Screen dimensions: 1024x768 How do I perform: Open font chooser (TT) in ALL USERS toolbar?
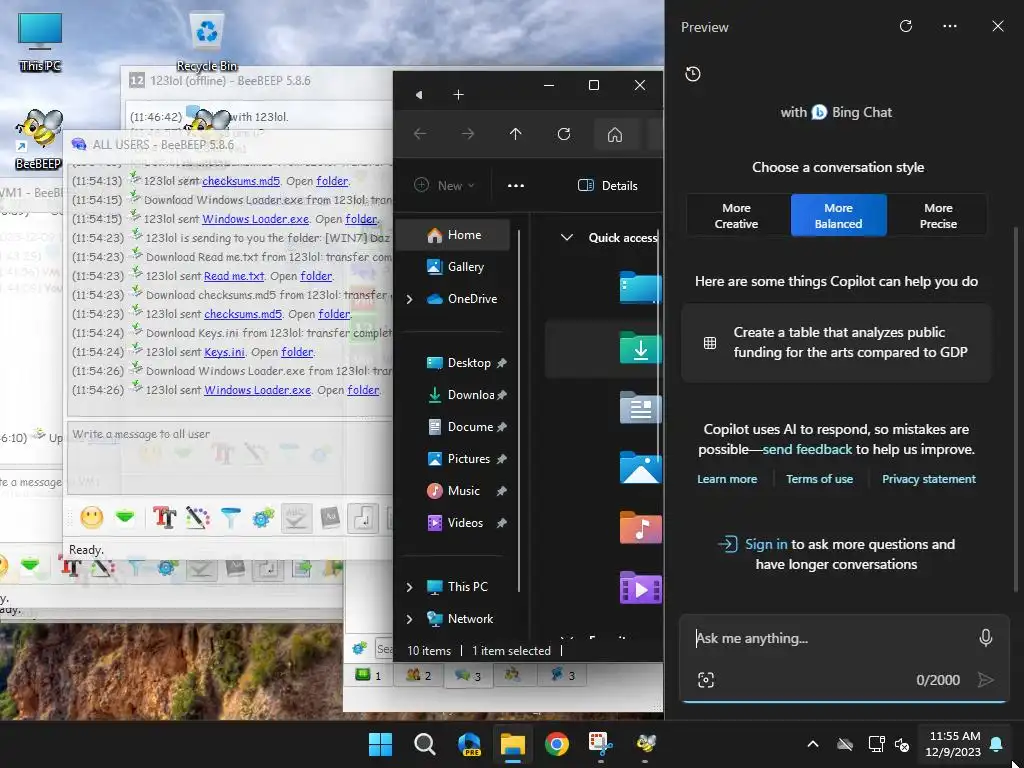165,519
